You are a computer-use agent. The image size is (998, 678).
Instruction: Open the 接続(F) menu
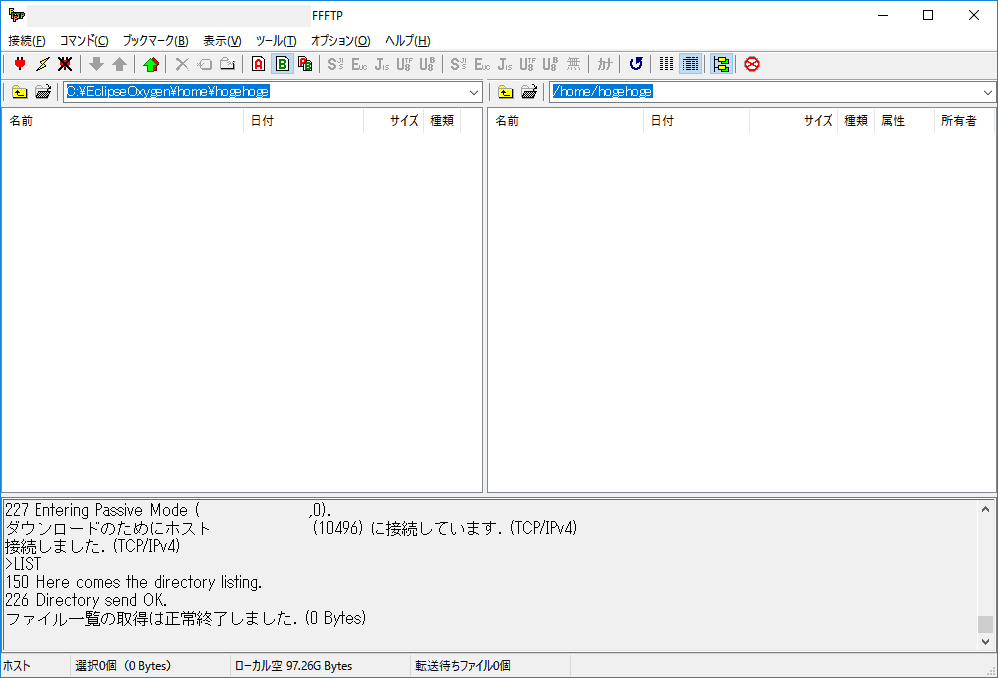27,41
